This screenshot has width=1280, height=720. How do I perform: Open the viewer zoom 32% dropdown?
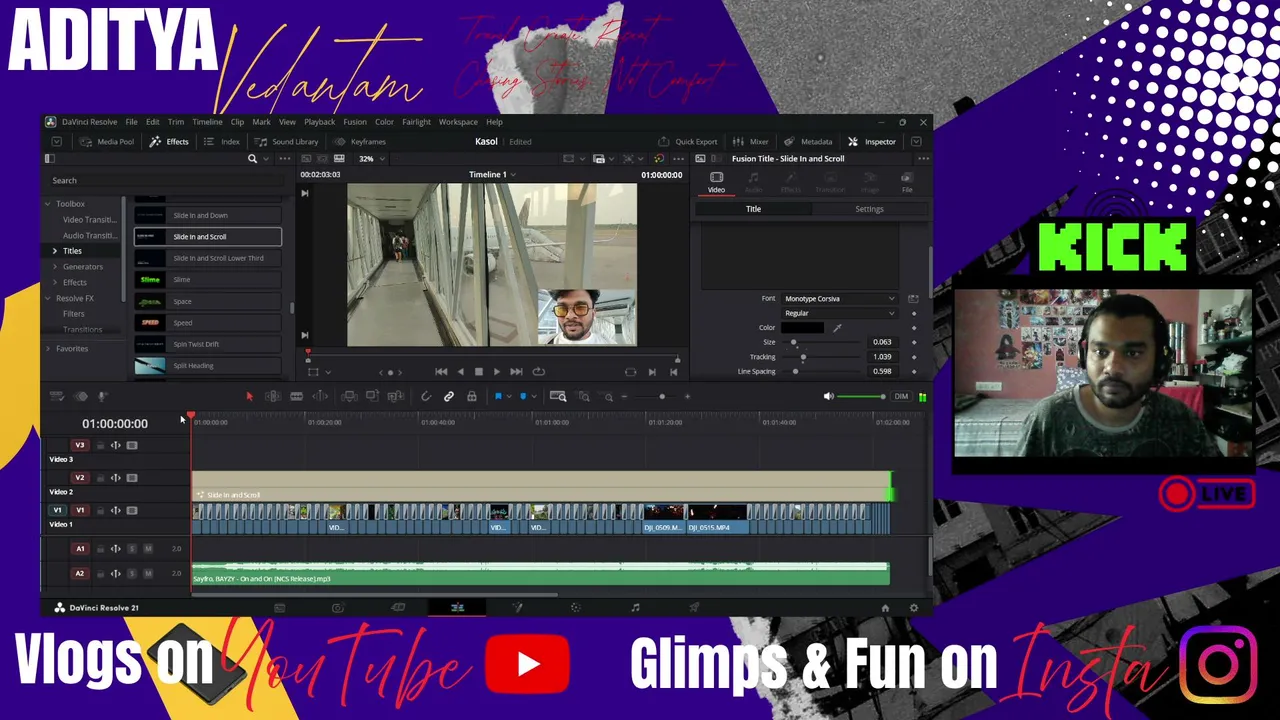click(x=369, y=159)
